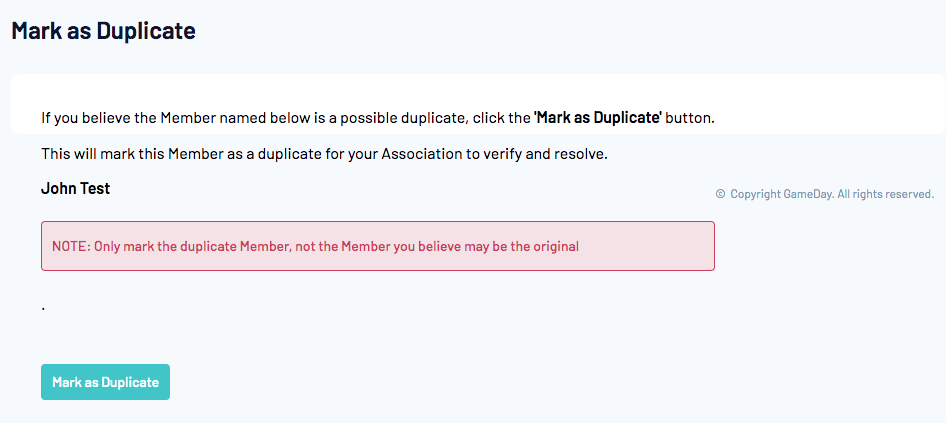The height and width of the screenshot is (423, 946).
Task: Click the lone period below the note
Action: [44, 309]
